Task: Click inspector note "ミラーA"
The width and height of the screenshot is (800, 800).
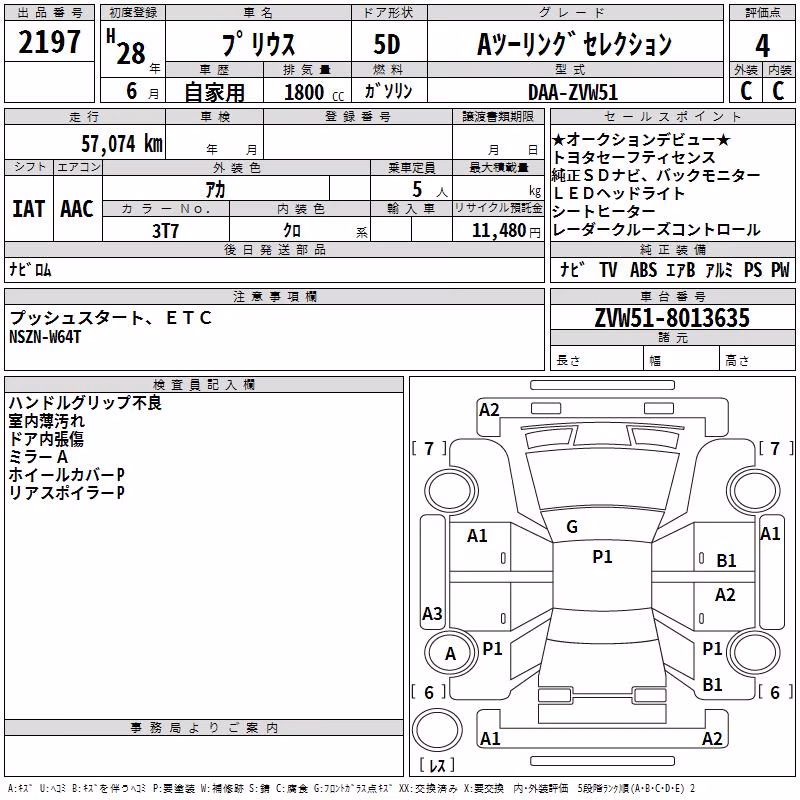Action: point(38,457)
